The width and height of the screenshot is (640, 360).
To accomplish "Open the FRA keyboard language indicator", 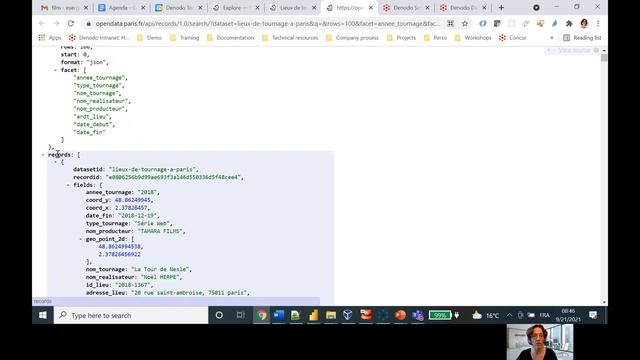I will [x=544, y=315].
